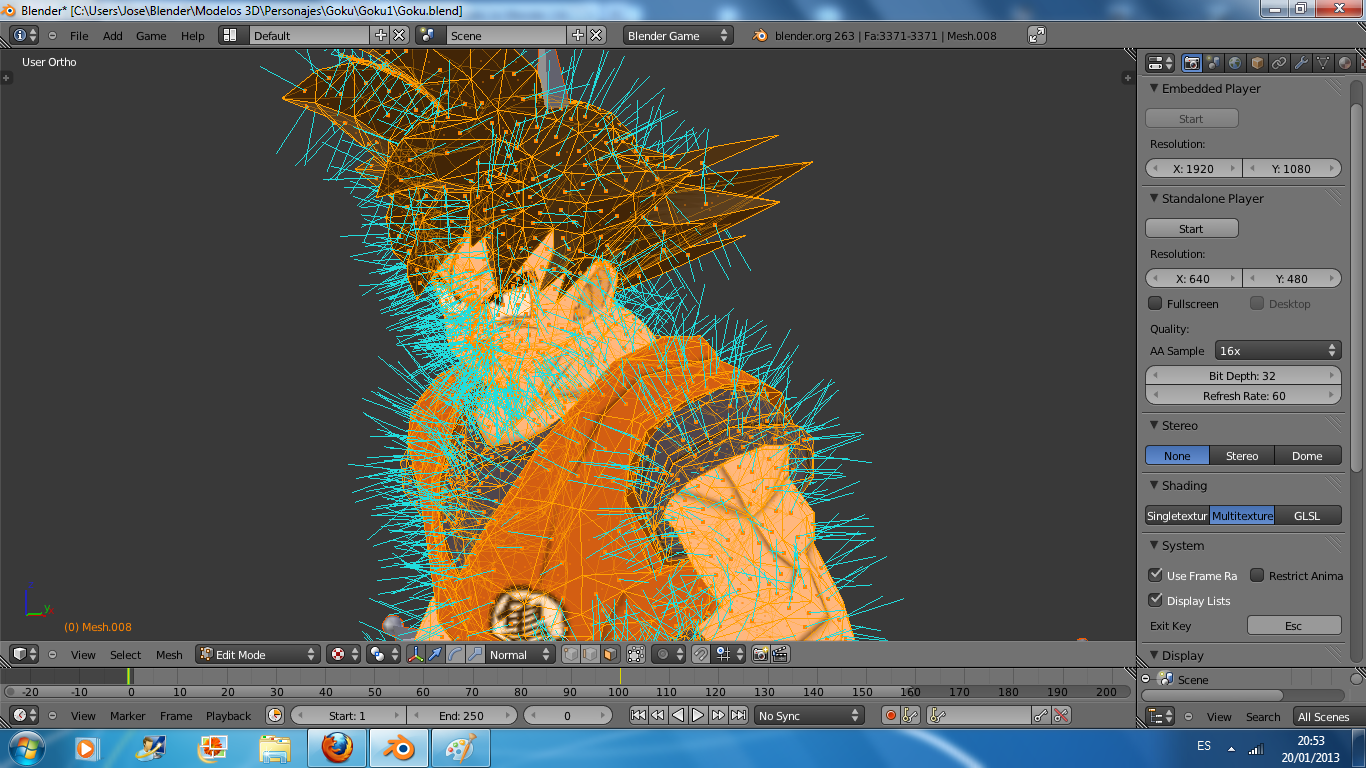Select the Modifiers wrench icon

click(1301, 63)
